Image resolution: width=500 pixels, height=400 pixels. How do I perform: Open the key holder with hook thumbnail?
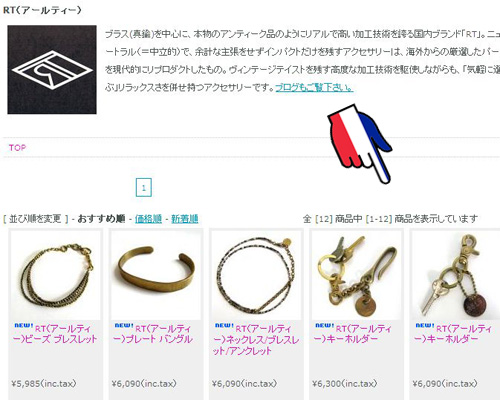[x=356, y=275]
